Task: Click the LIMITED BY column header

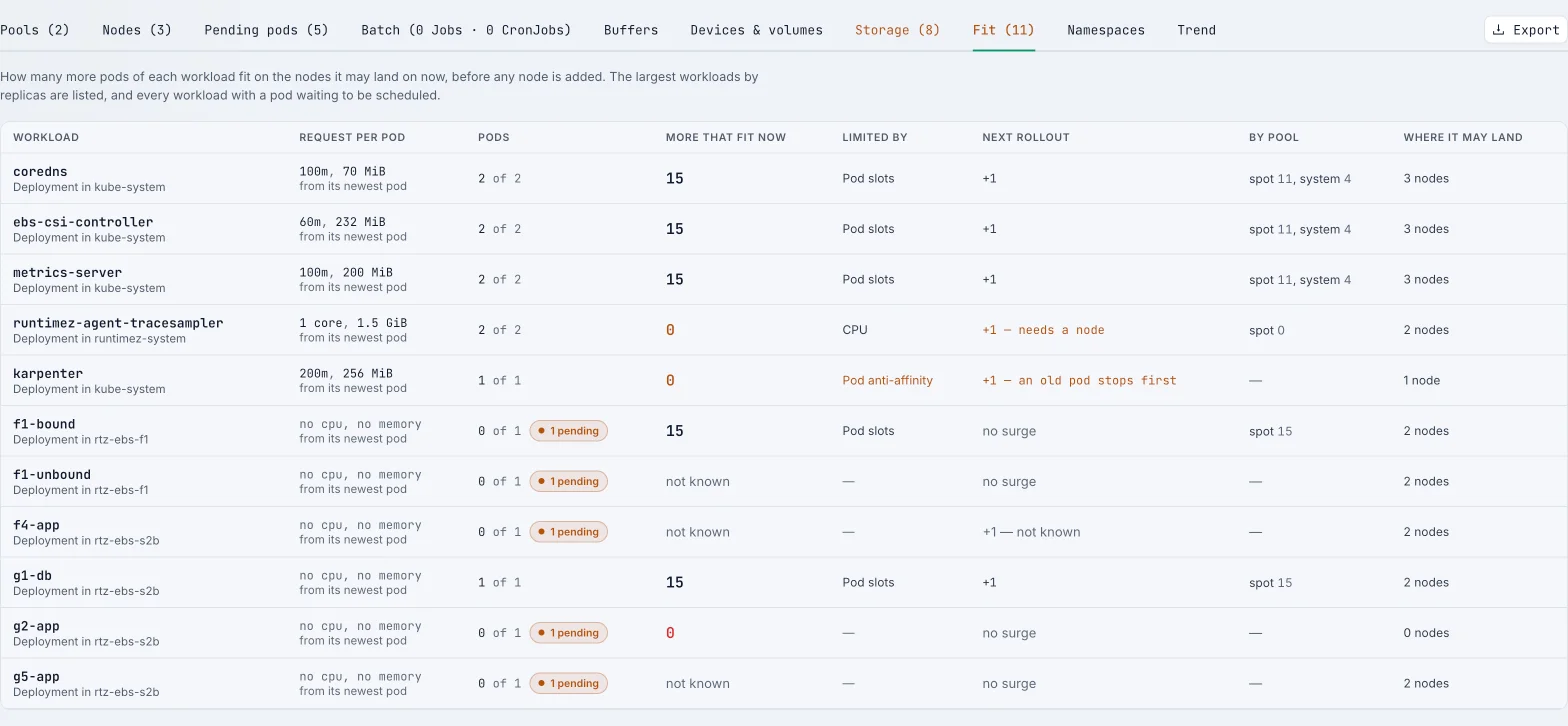Action: point(875,137)
